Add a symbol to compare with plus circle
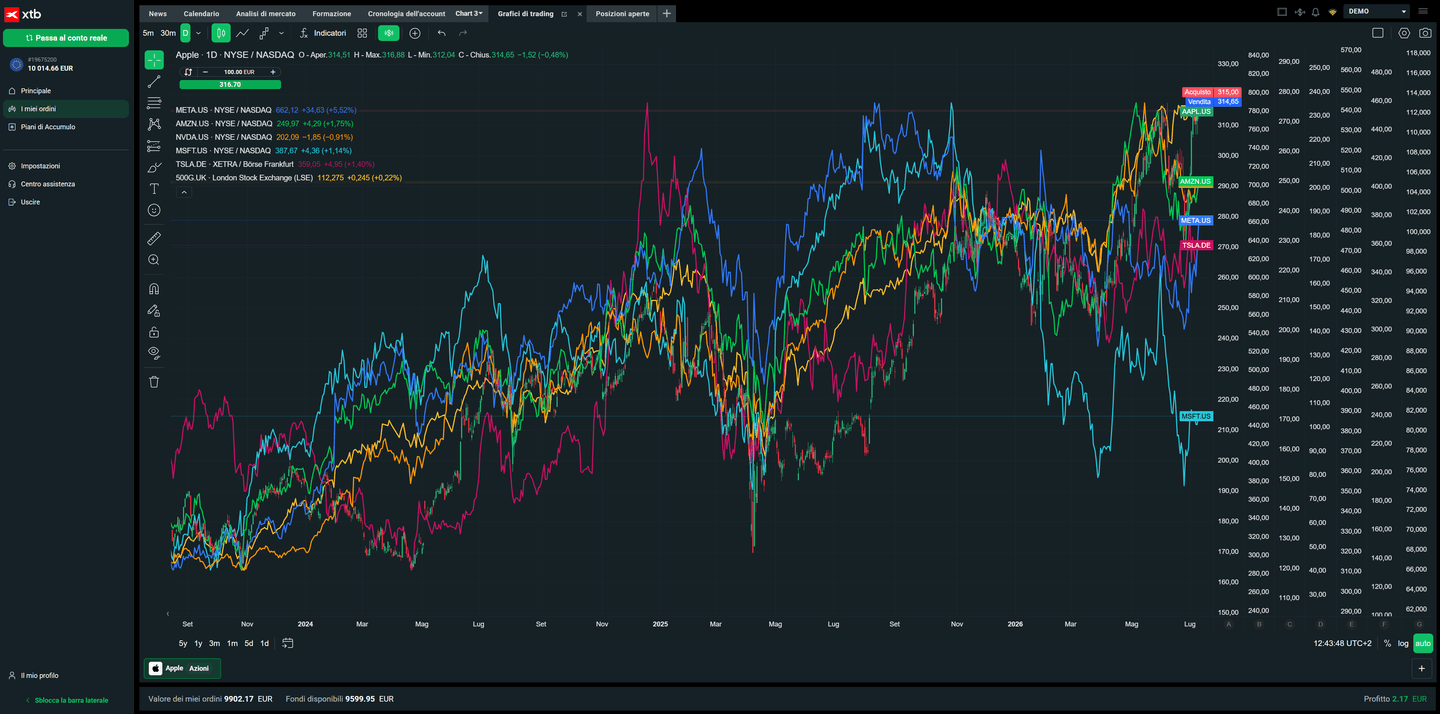This screenshot has width=1440, height=714. [x=415, y=33]
